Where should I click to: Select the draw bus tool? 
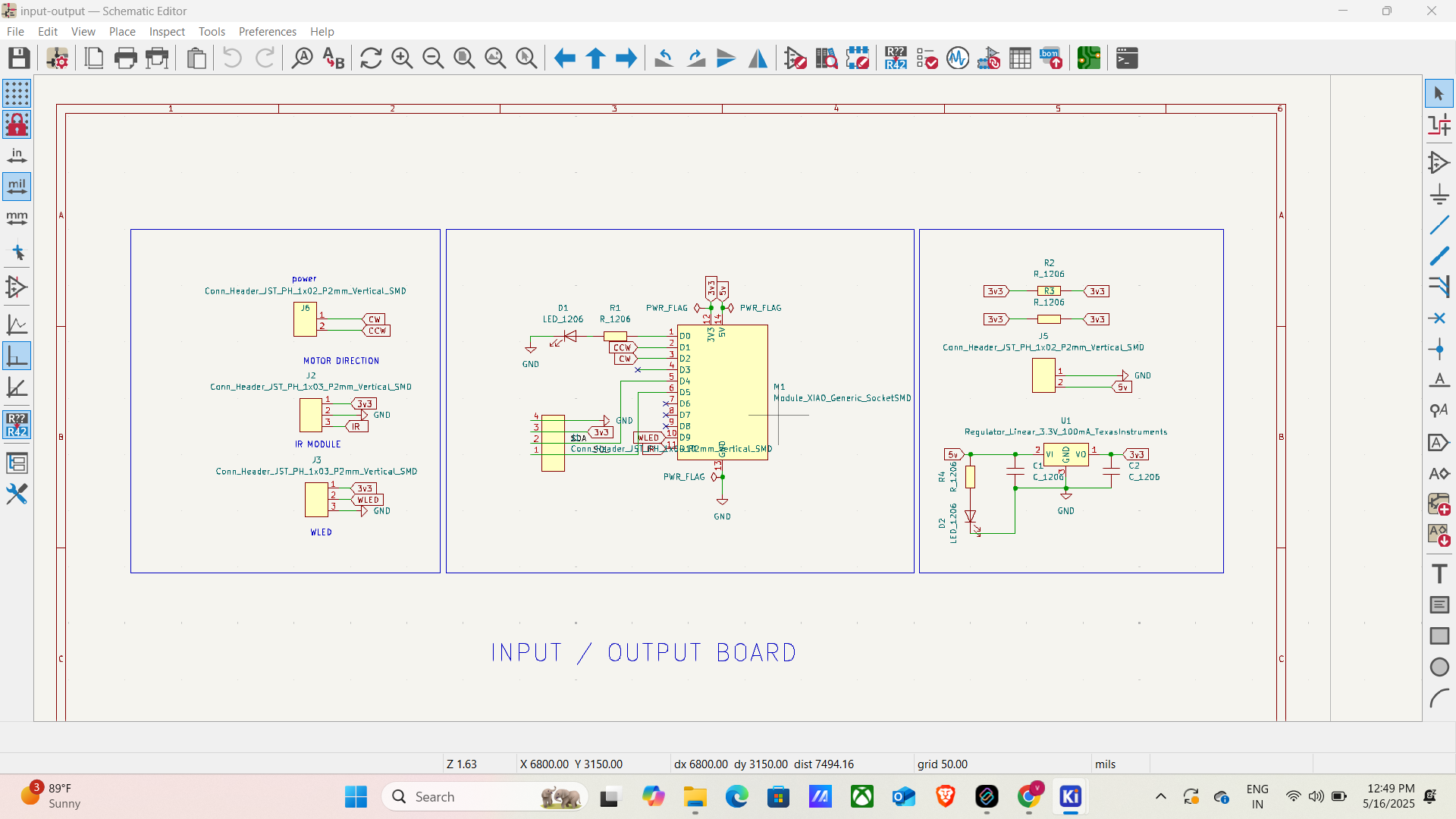tap(1439, 256)
